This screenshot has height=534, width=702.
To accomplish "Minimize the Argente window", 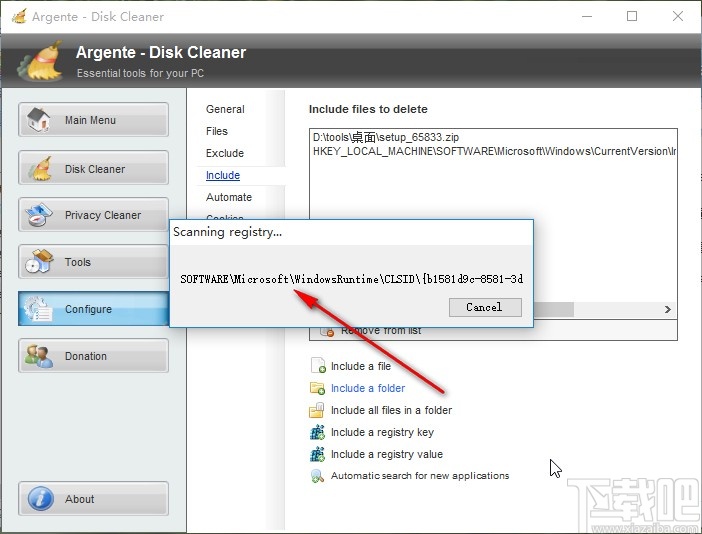I will coord(587,17).
